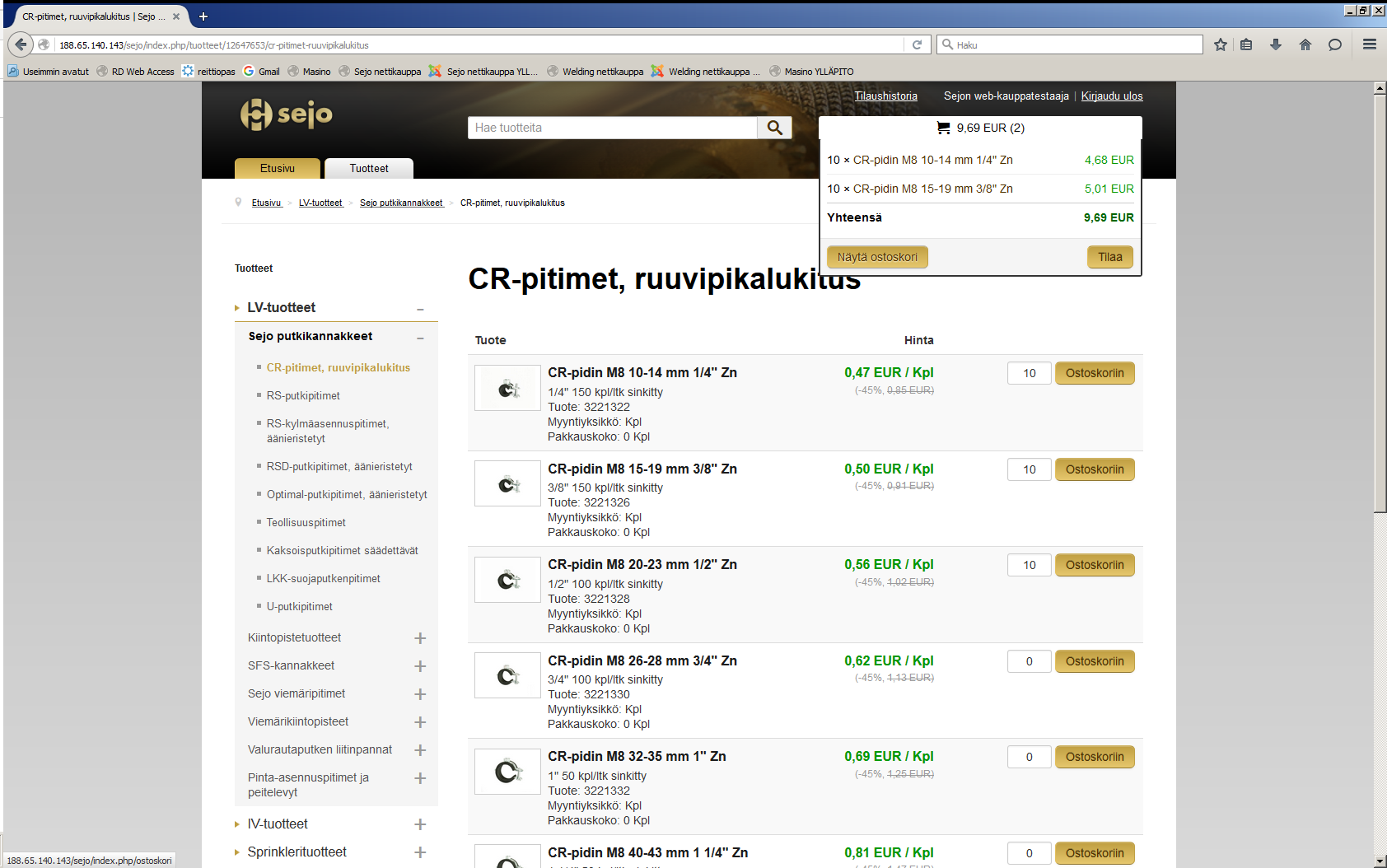Add CR-pidin M8 26-28 mm to Ostoskoriin
Viewport: 1387px width, 868px height.
[x=1095, y=661]
